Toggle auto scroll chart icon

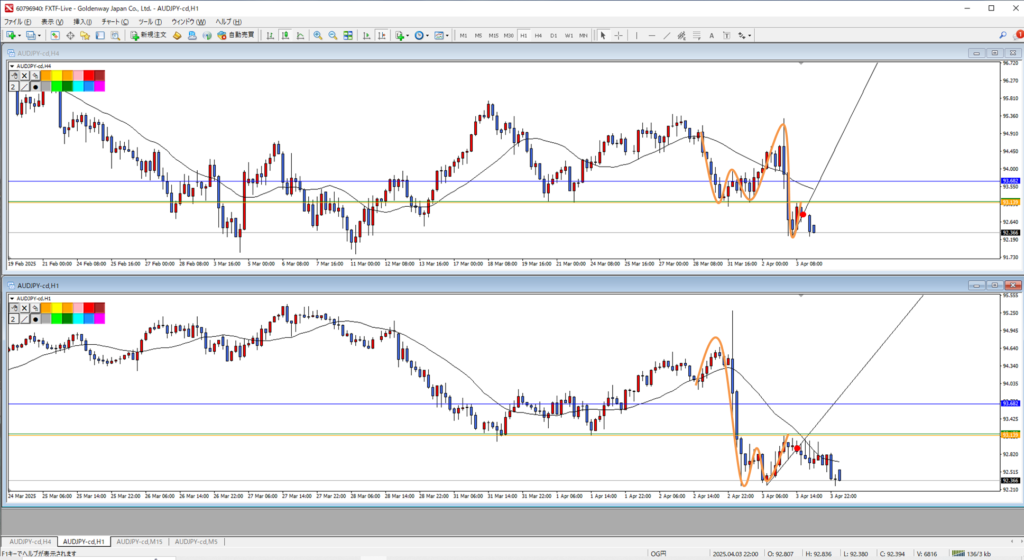pos(366,35)
